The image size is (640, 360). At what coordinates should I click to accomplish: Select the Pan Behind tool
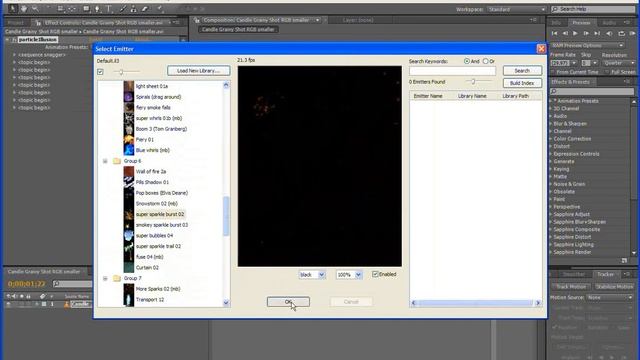(x=72, y=9)
